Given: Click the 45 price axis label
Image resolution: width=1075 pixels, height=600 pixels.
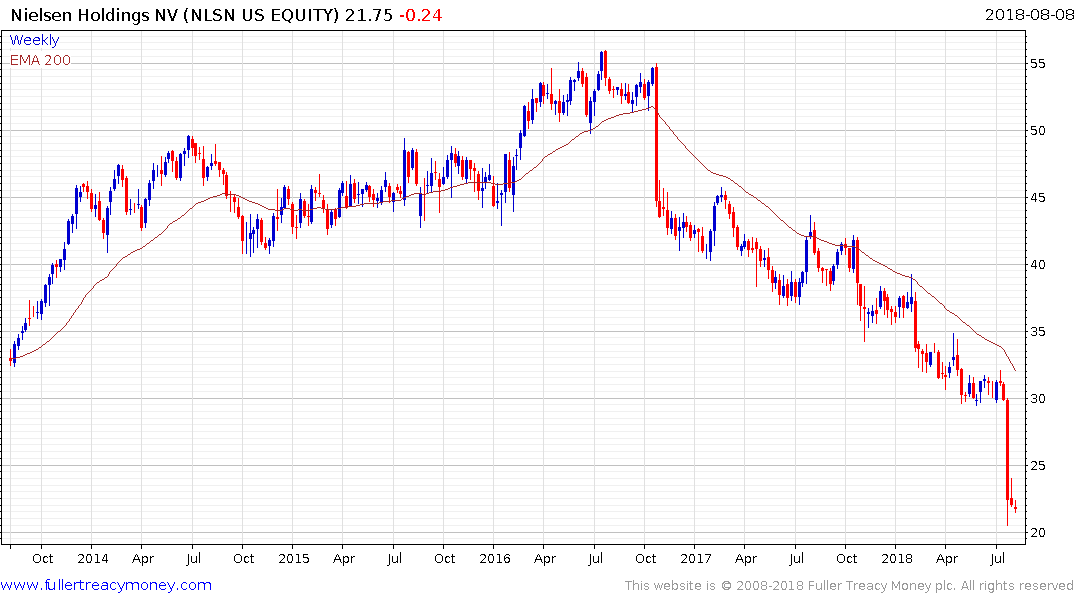Looking at the screenshot, I should [1038, 197].
